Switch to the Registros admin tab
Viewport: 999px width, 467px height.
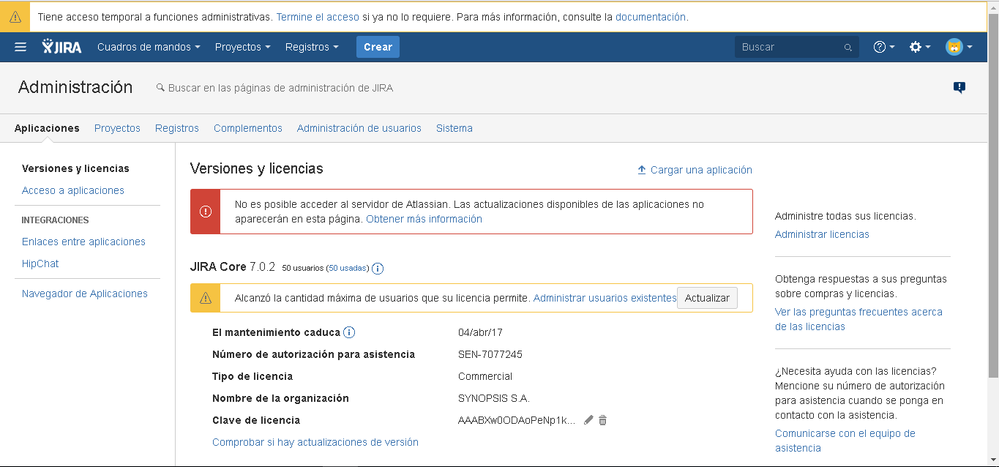(177, 128)
